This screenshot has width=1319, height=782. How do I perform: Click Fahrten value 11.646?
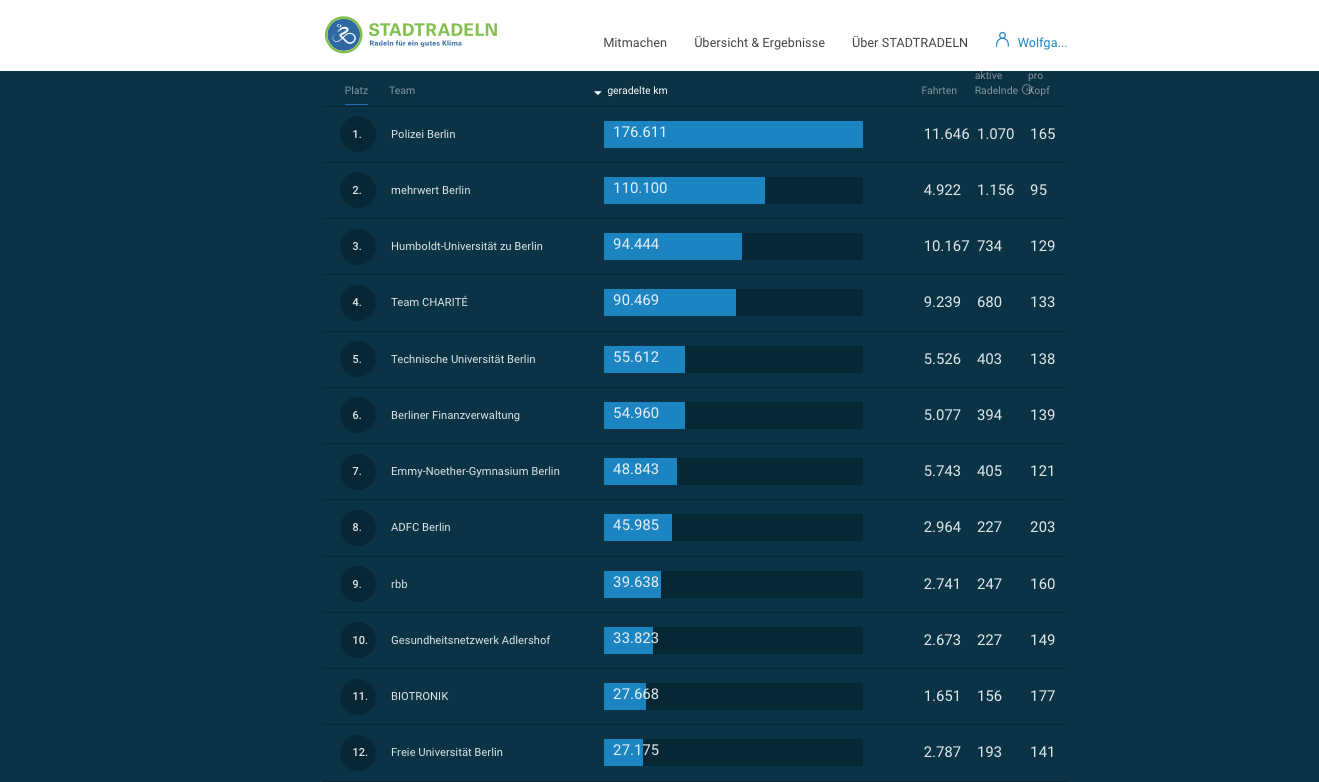946,134
